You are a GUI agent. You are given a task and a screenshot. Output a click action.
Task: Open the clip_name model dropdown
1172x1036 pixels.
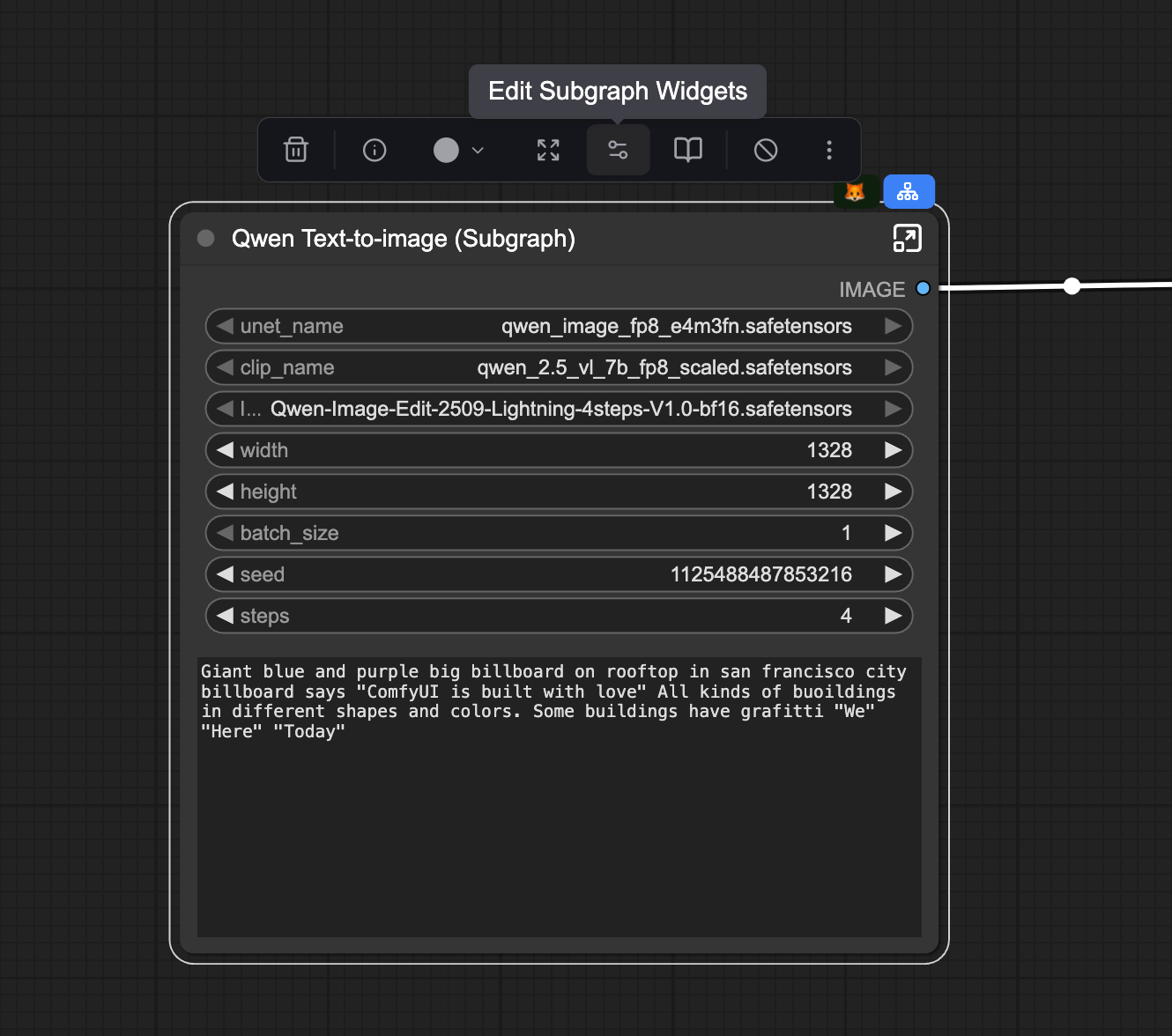(559, 367)
